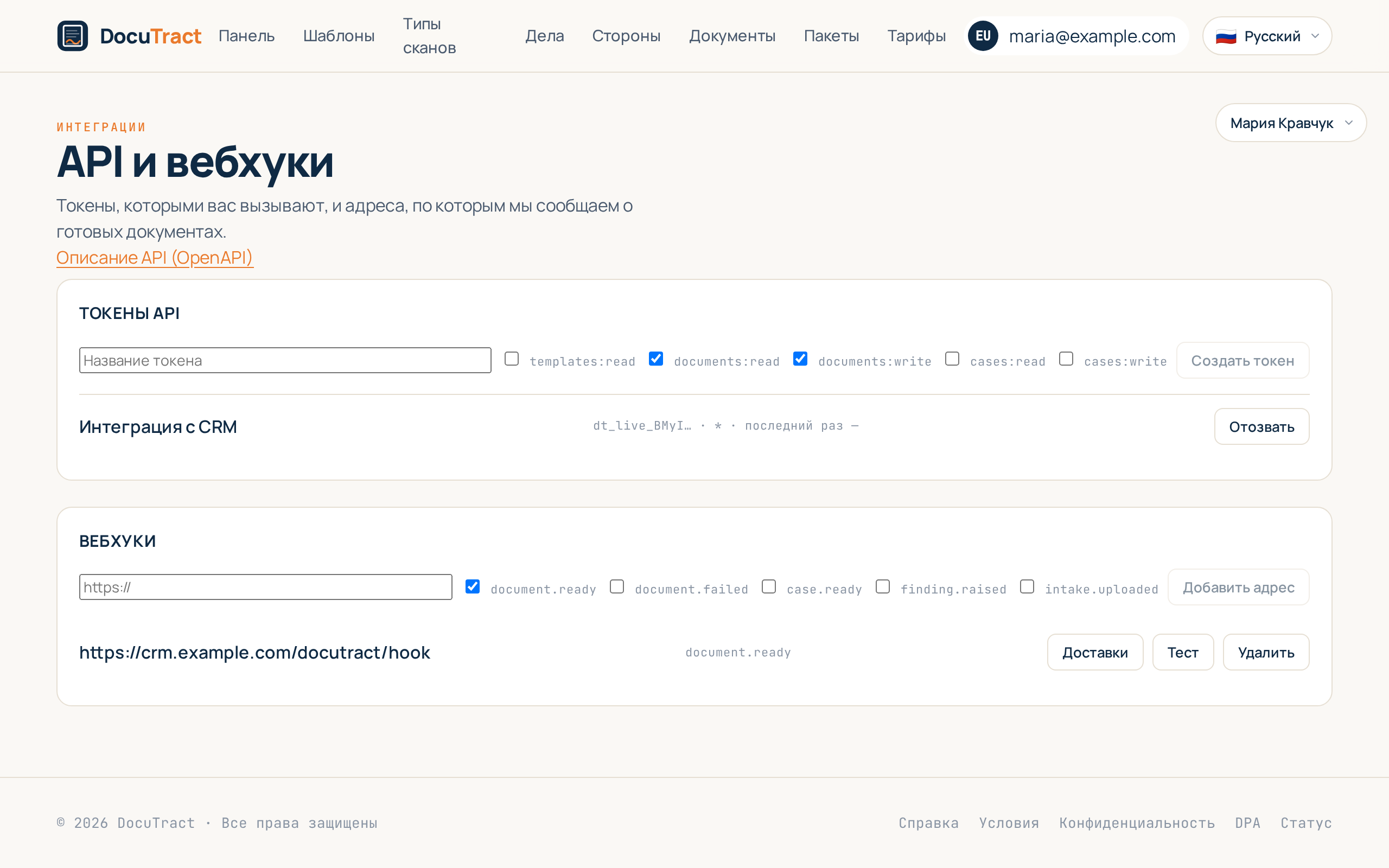The width and height of the screenshot is (1389, 868).
Task: Click Удалить to remove the webhook
Action: (1266, 652)
